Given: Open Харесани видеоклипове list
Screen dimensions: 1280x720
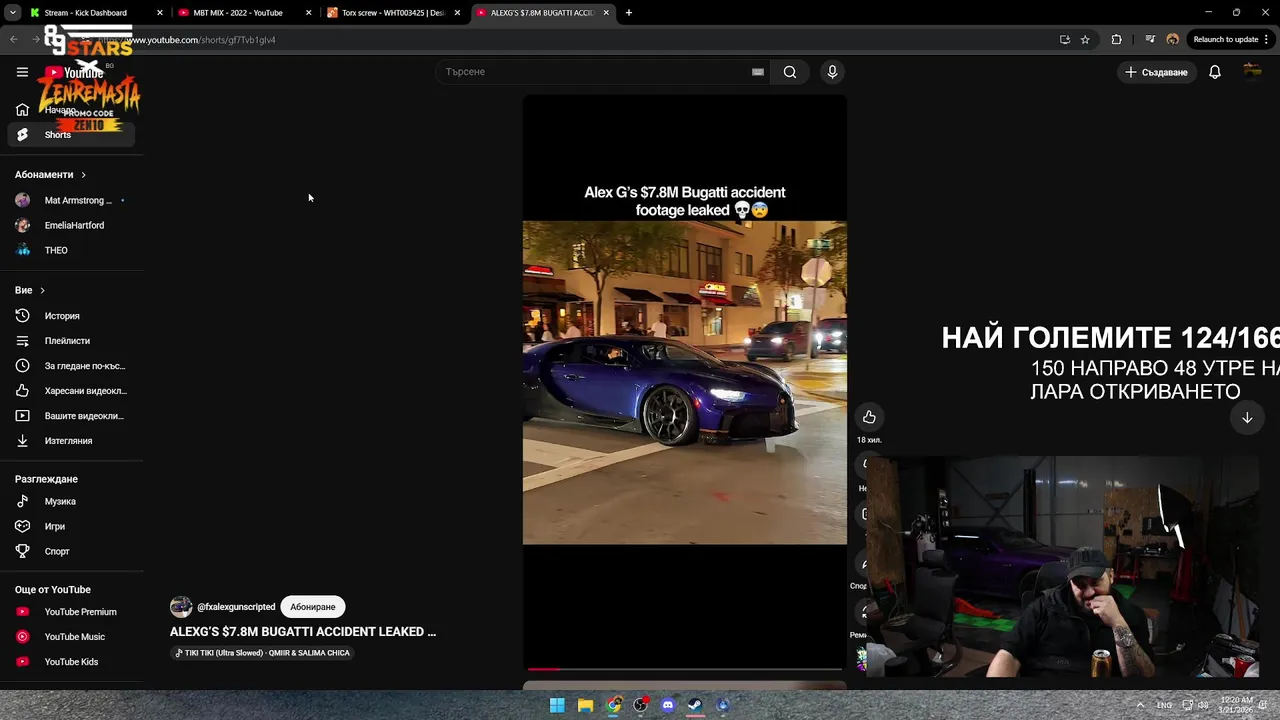Looking at the screenshot, I should pos(71,391).
